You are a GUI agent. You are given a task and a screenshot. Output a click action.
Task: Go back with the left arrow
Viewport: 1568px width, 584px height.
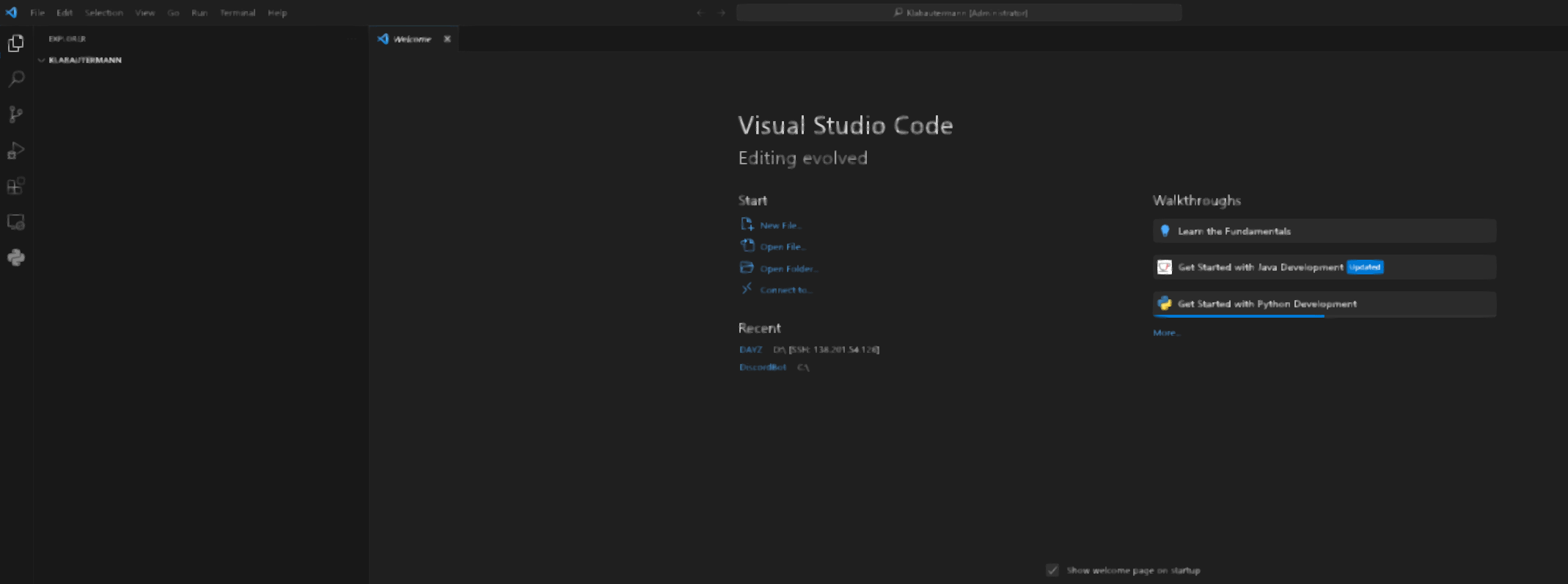point(700,12)
